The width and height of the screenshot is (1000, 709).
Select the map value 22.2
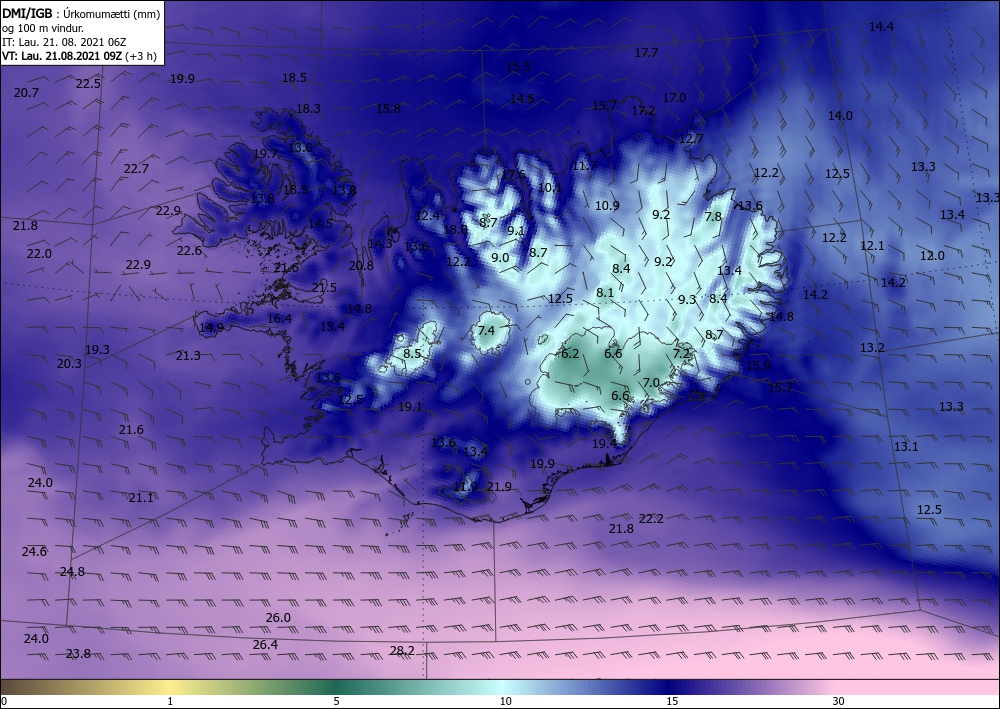coord(651,518)
